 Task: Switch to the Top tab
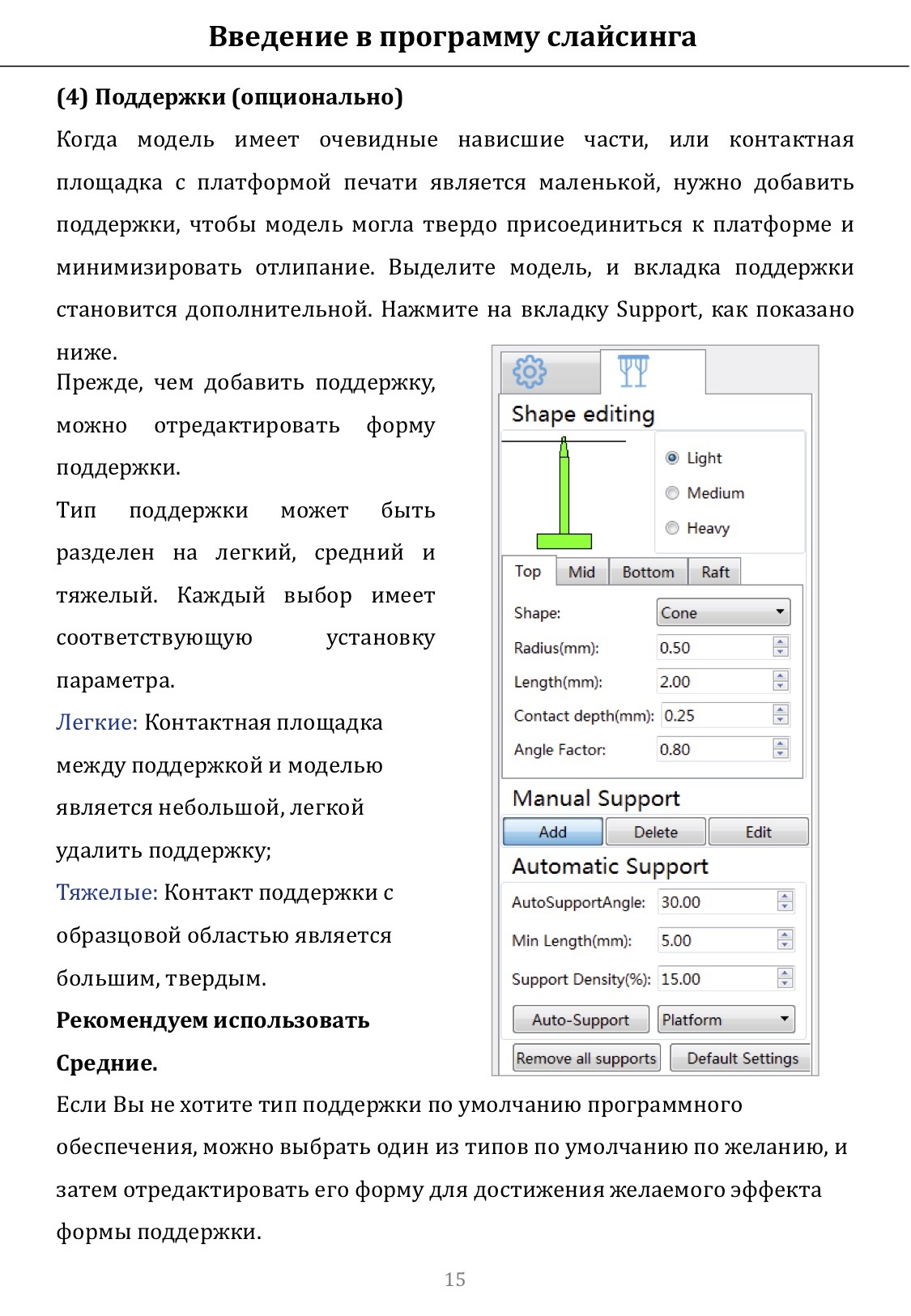pos(529,571)
